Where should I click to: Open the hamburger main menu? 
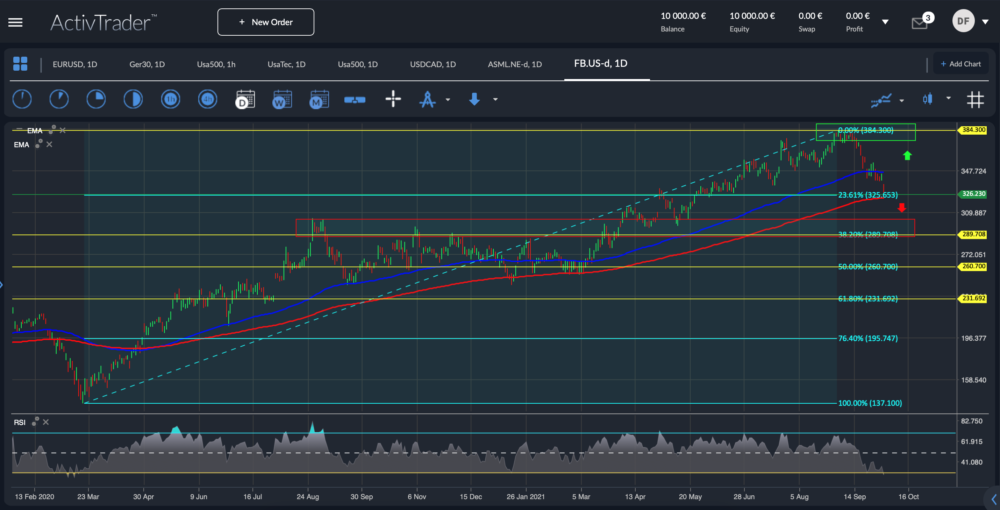point(15,22)
